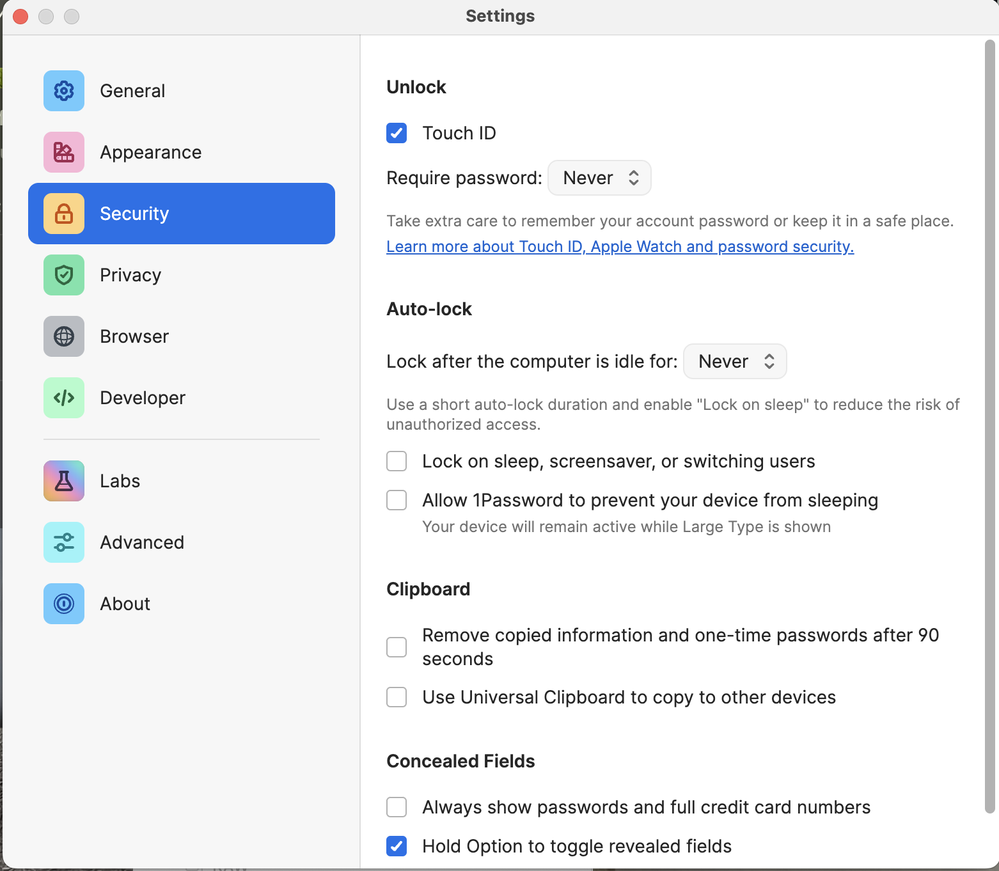Click the Privacy shield icon

point(64,275)
